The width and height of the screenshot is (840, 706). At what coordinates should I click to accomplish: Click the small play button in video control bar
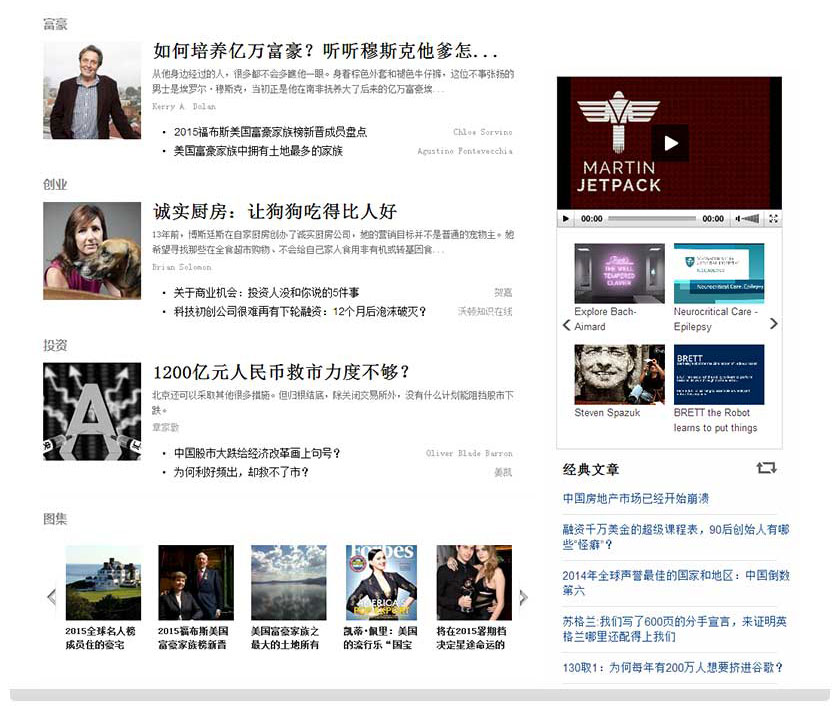[x=566, y=219]
